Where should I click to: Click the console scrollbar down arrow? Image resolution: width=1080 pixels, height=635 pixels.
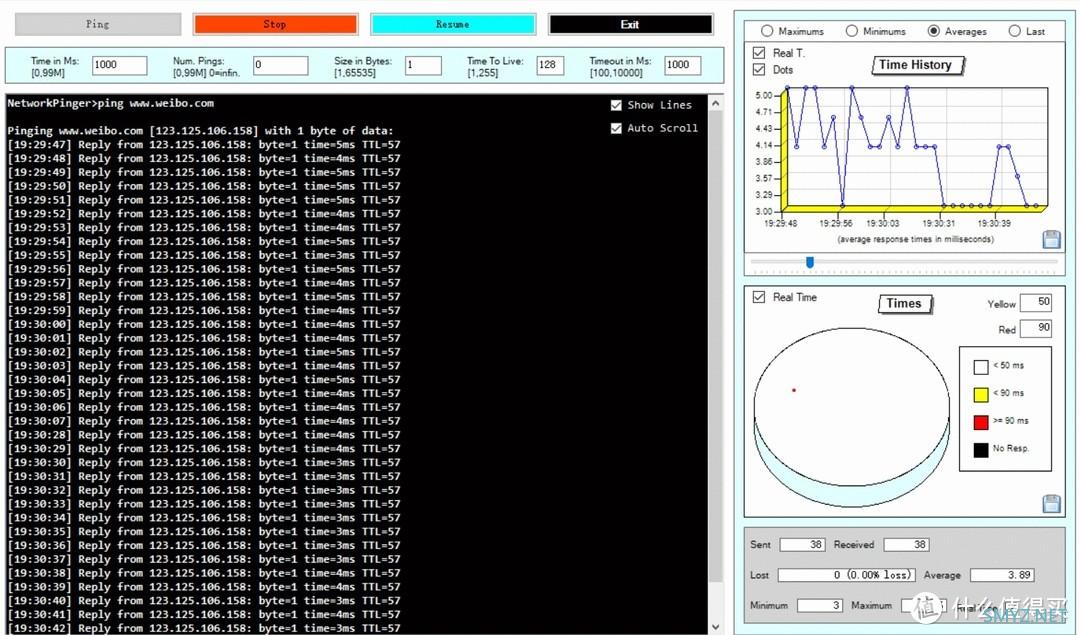point(716,626)
